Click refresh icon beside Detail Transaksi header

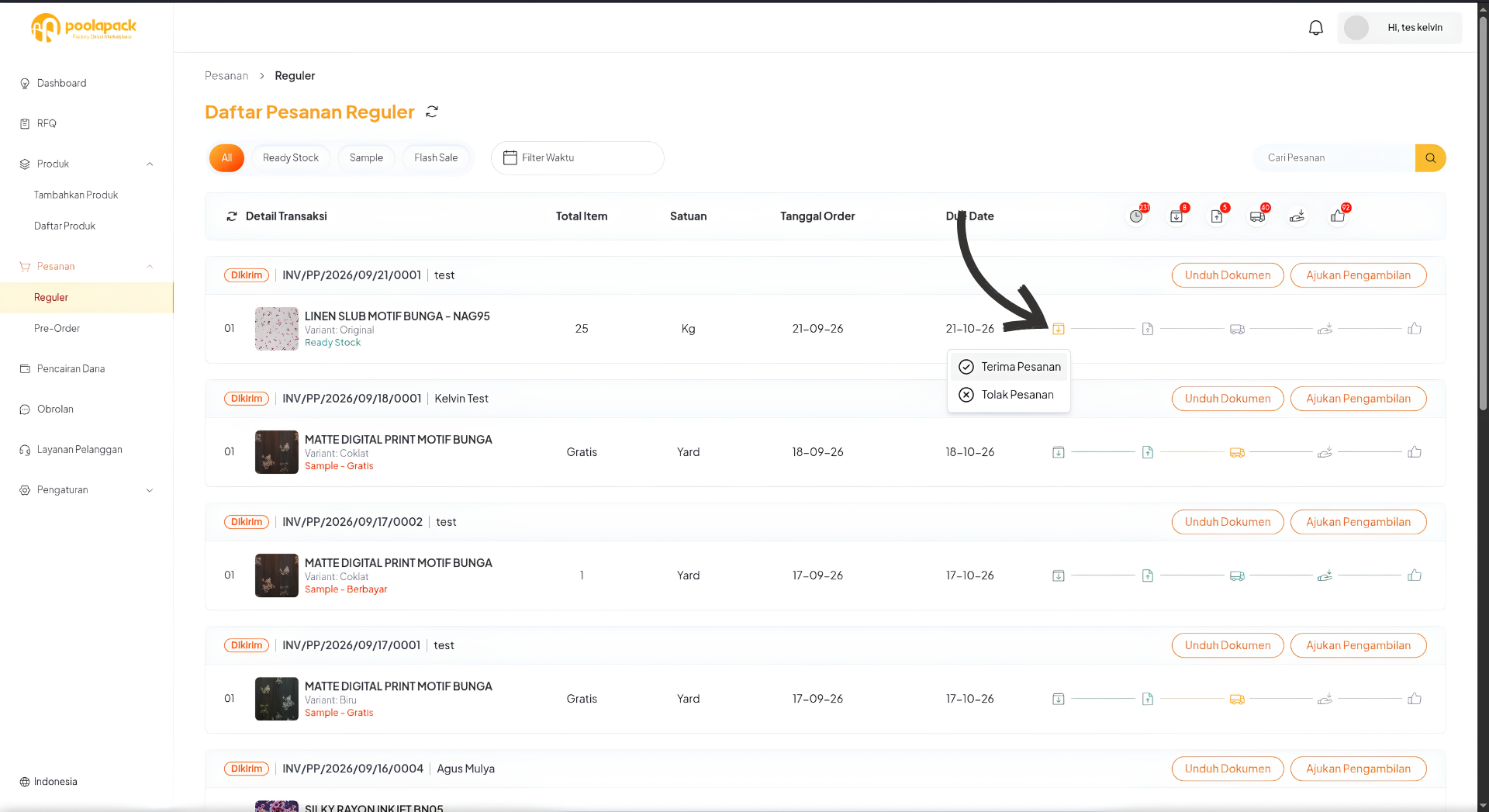pos(232,216)
